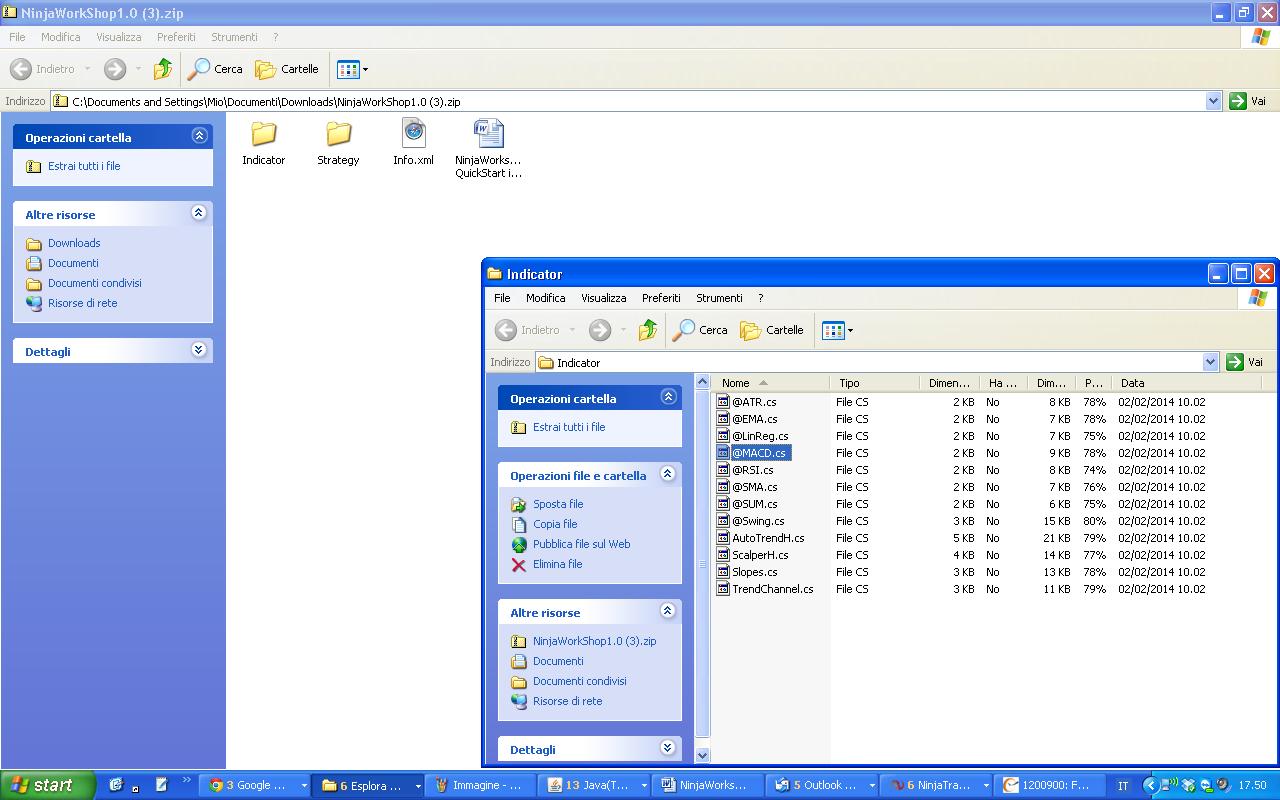Expand Dettagli in the zip window sidebar
Screen dimensions: 1280x800
[199, 350]
